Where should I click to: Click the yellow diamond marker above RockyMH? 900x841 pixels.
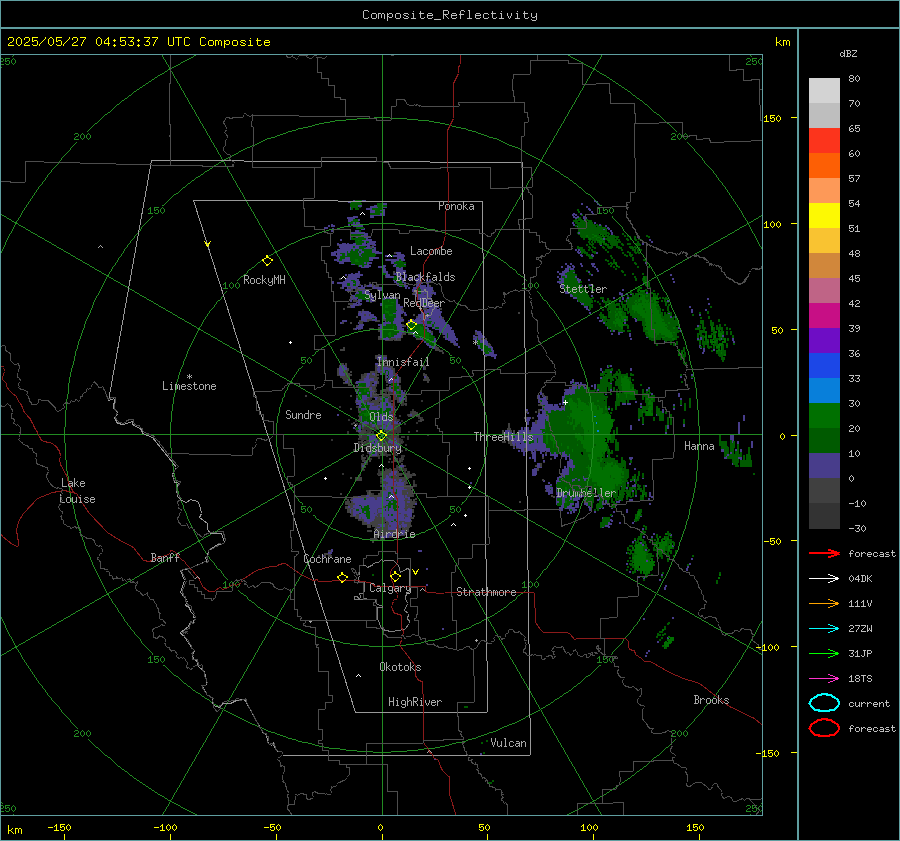tap(267, 261)
